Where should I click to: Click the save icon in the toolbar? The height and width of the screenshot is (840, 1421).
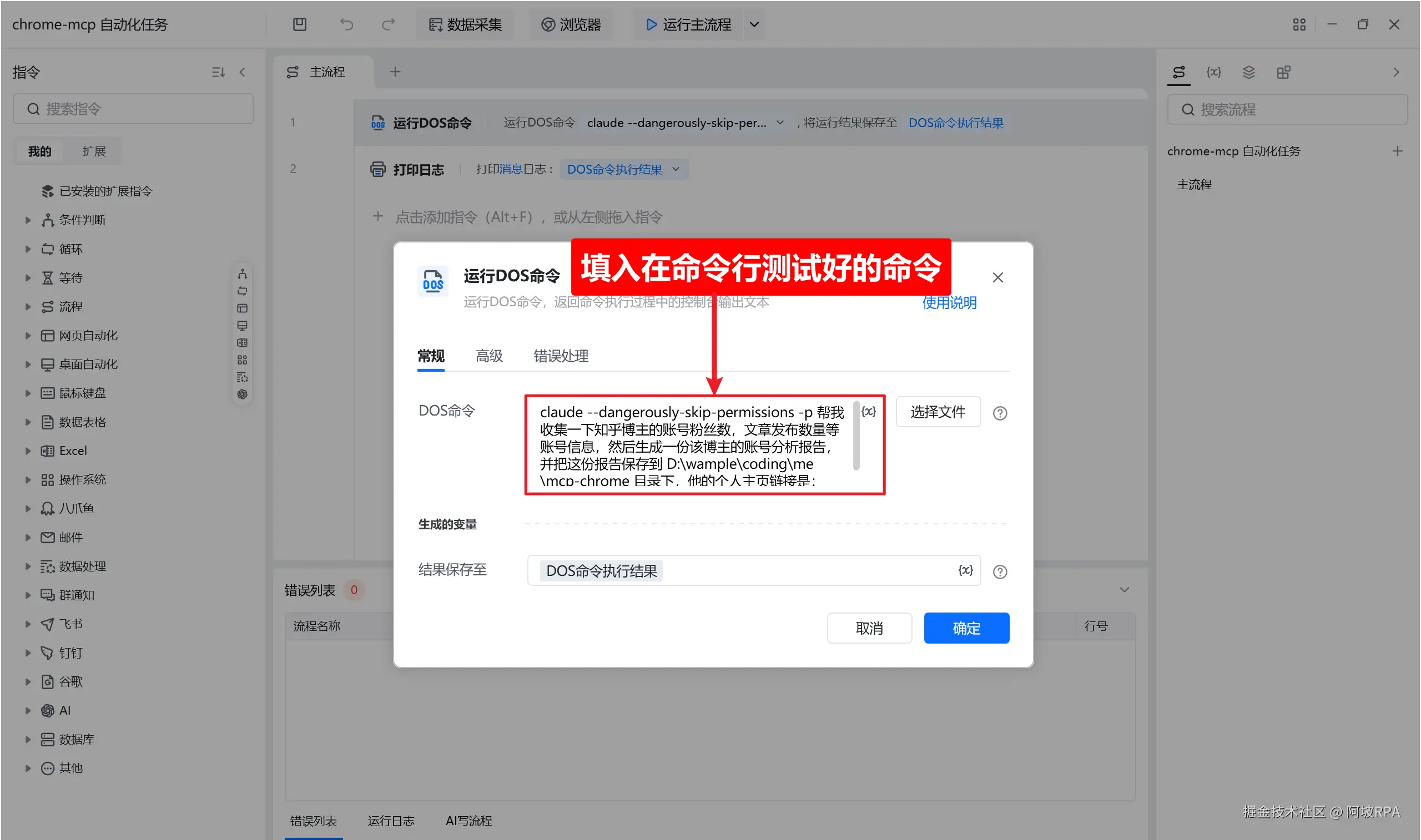(300, 24)
